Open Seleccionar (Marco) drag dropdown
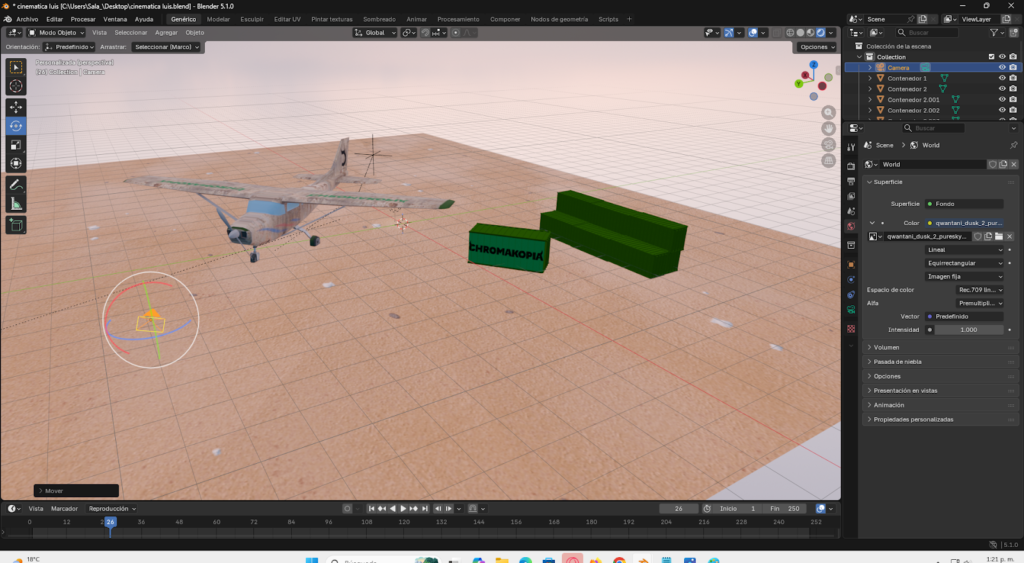Viewport: 1024px width, 563px height. (x=166, y=47)
